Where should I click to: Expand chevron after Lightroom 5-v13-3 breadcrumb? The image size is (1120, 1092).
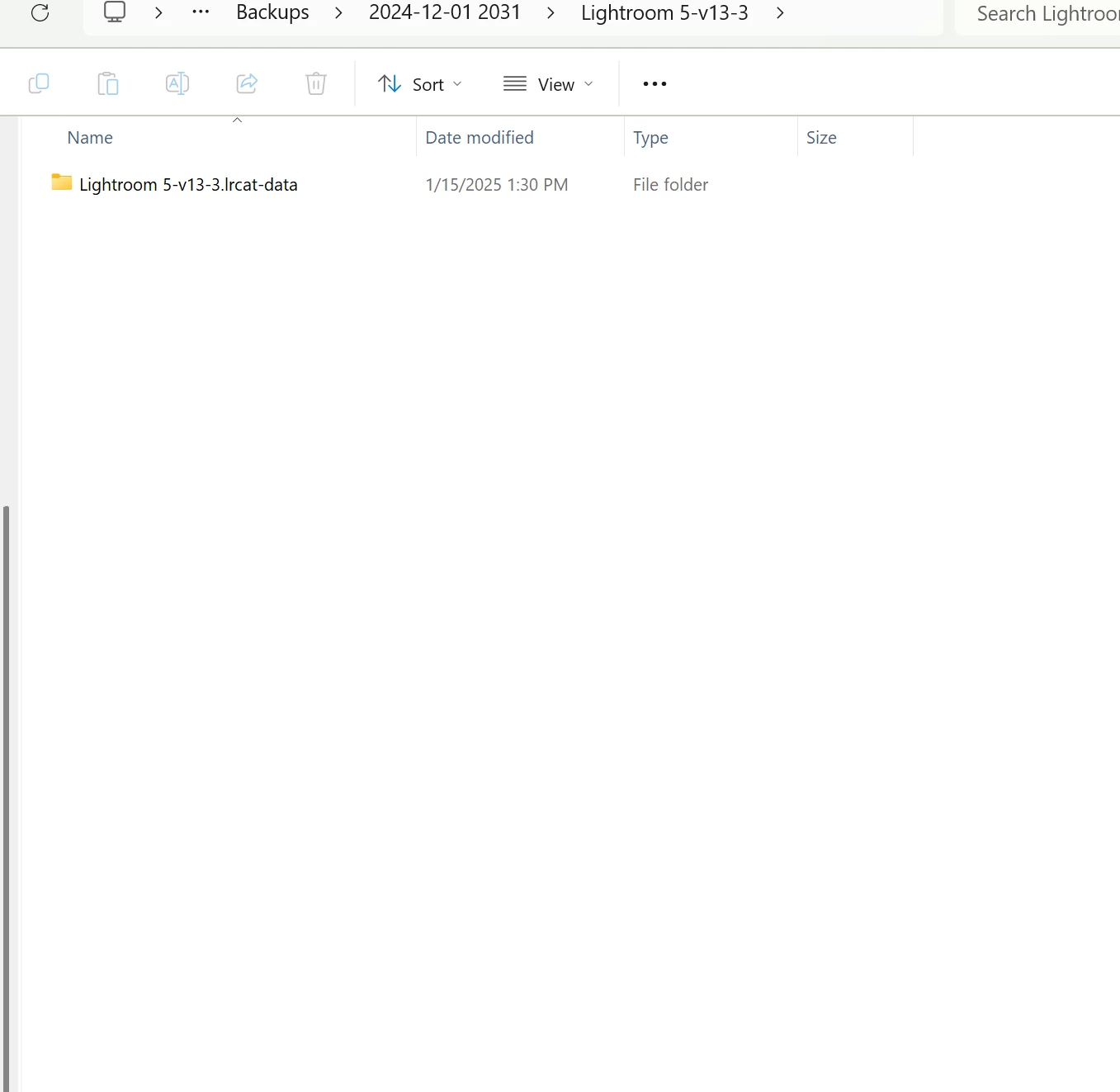[780, 13]
